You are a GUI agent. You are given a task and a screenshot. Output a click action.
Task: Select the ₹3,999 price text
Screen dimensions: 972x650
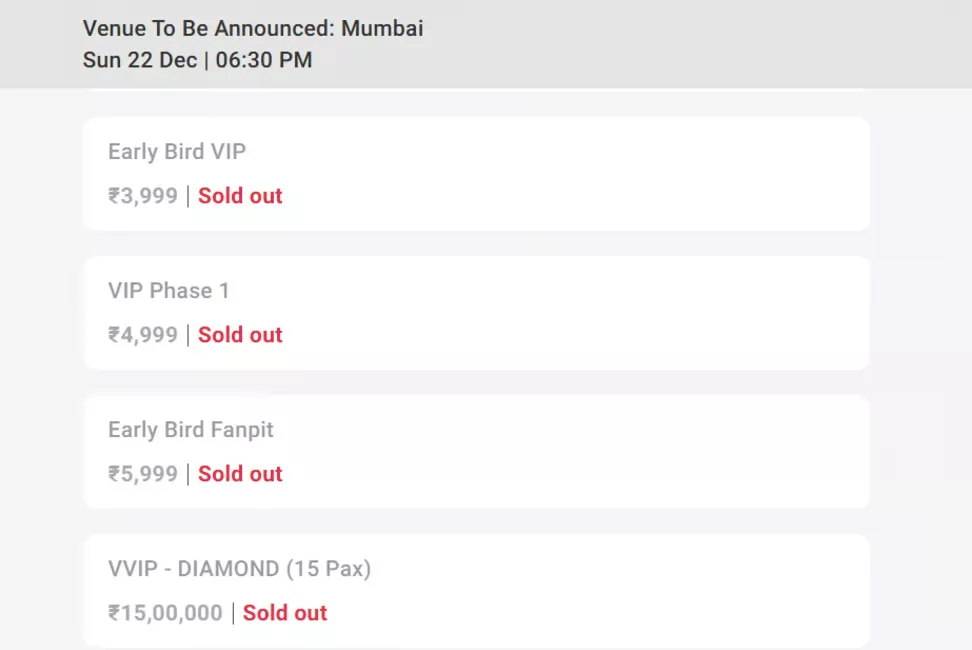click(143, 196)
